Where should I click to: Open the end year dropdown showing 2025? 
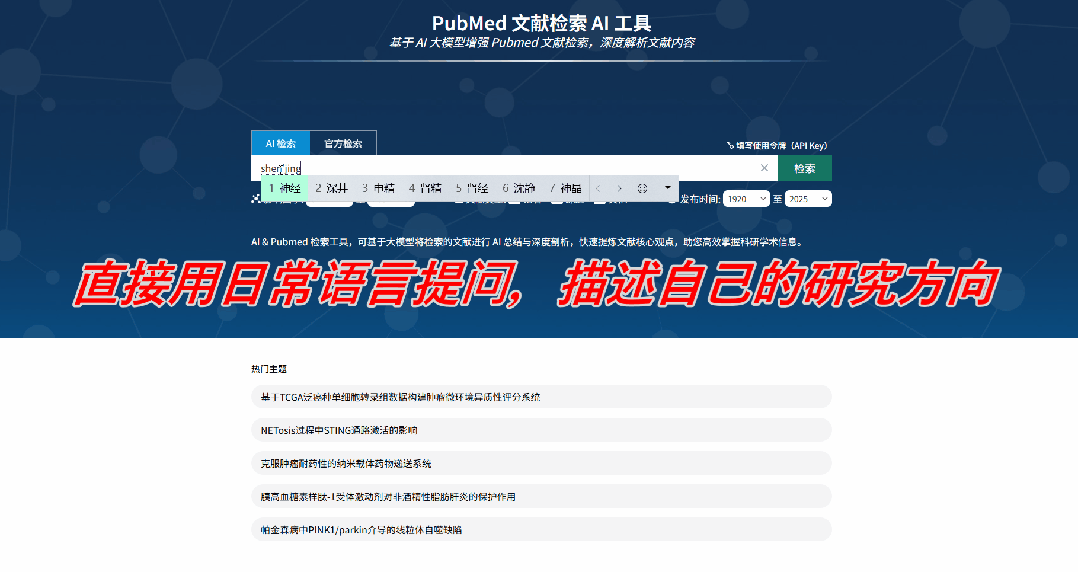(x=808, y=199)
